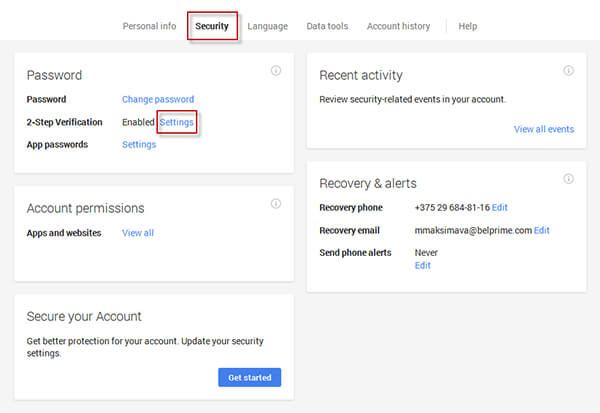Click the info icon in Account permissions card

276,204
